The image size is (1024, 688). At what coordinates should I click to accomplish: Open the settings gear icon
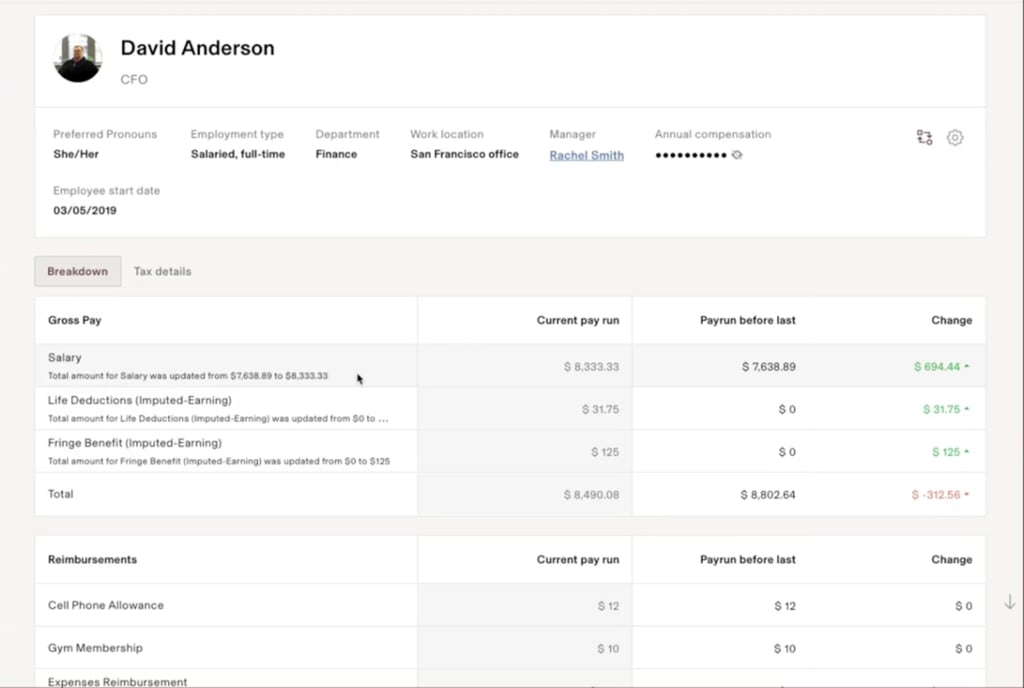955,138
